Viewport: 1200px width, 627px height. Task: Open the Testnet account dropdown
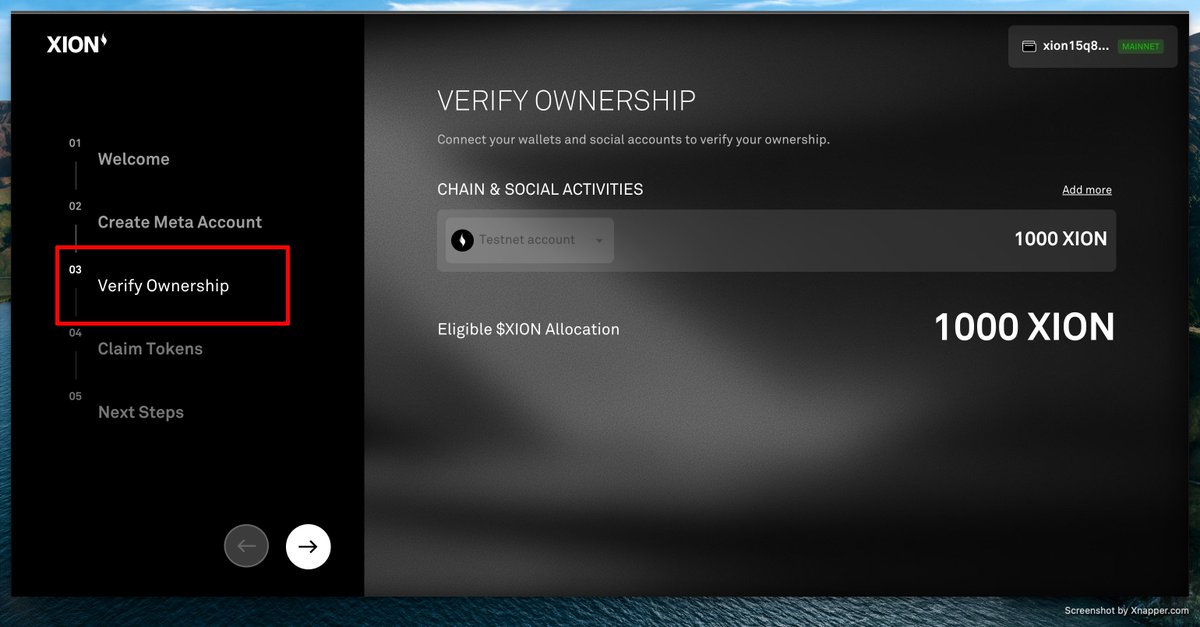pyautogui.click(x=529, y=240)
